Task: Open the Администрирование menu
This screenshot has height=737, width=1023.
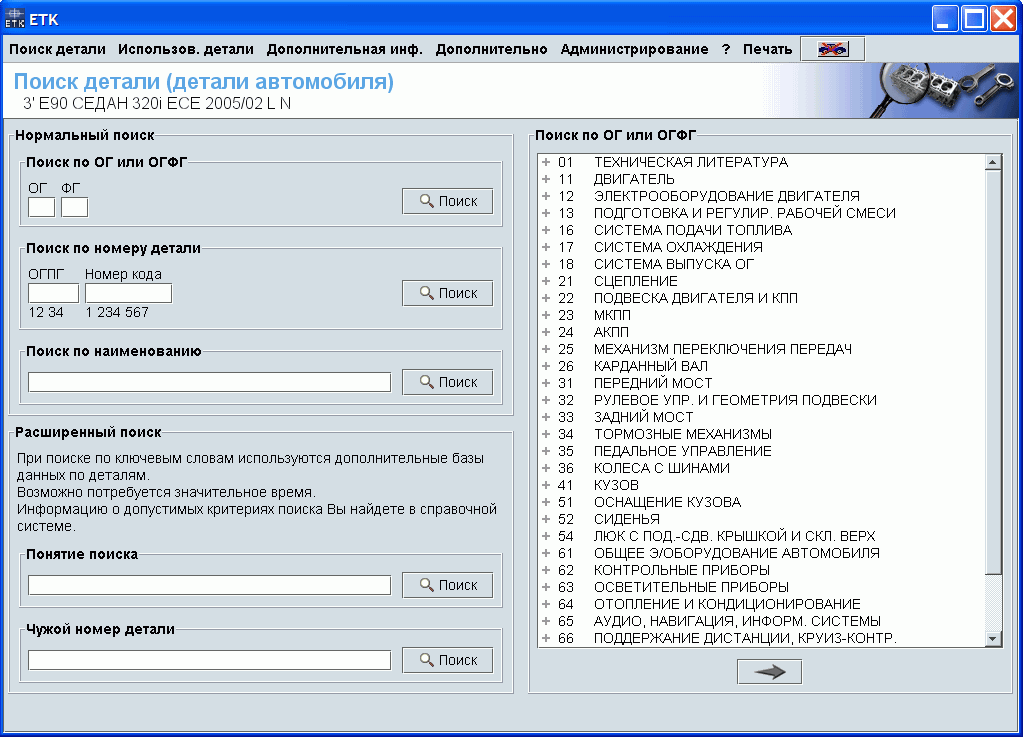Action: (x=634, y=48)
